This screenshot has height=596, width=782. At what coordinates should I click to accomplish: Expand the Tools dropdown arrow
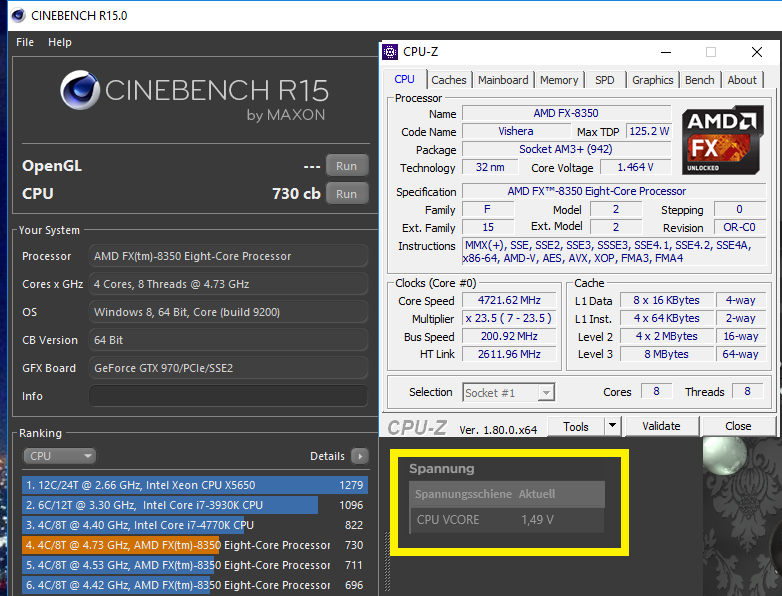pyautogui.click(x=612, y=426)
